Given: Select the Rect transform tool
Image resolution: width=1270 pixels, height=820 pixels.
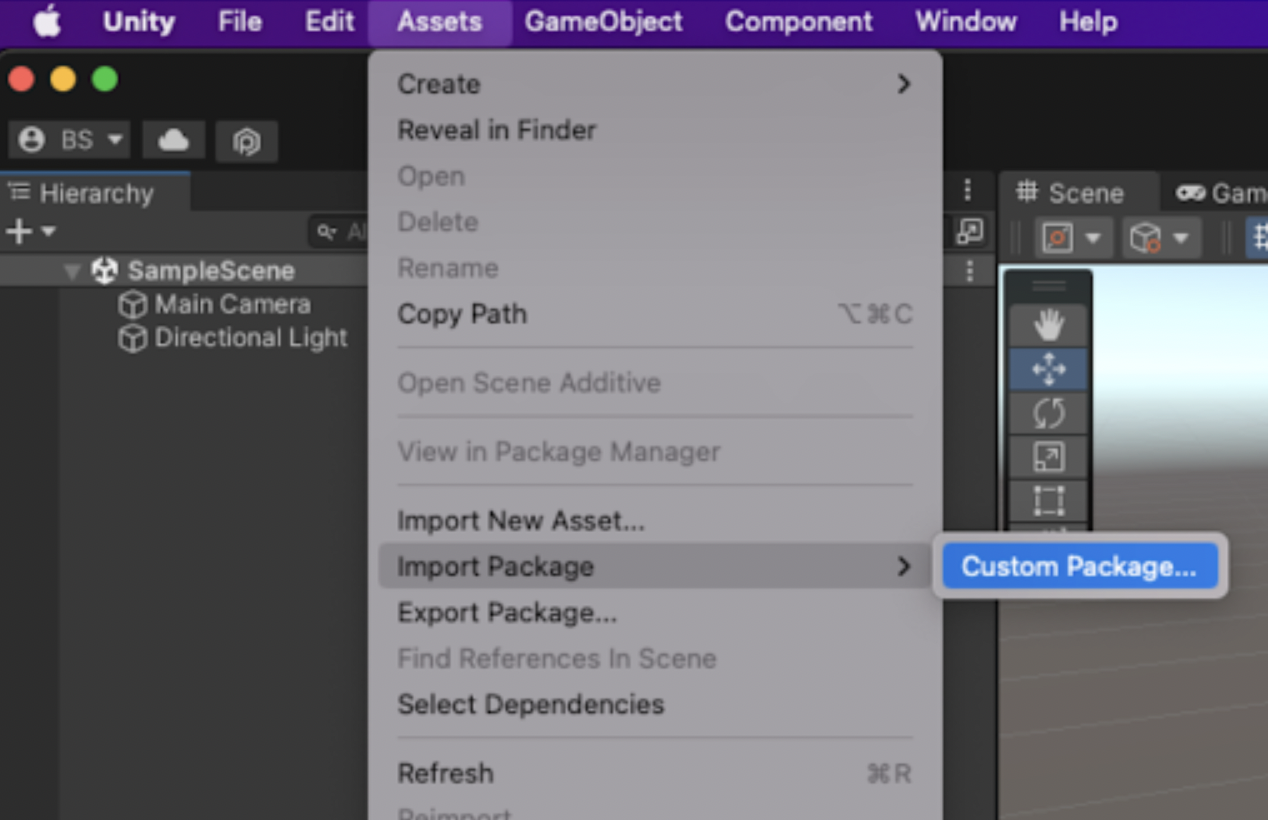Looking at the screenshot, I should 1048,500.
